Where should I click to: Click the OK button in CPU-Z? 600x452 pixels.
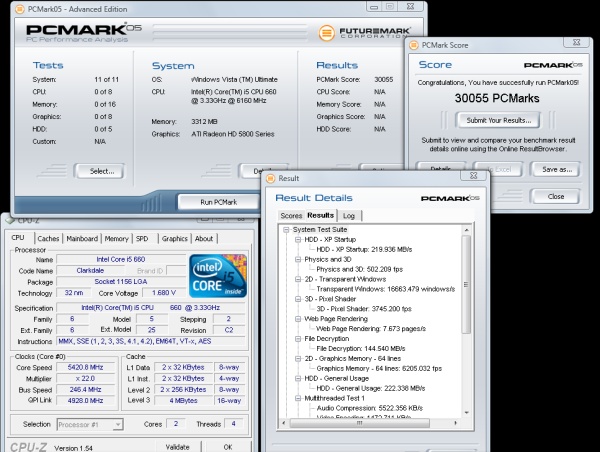coord(228,447)
